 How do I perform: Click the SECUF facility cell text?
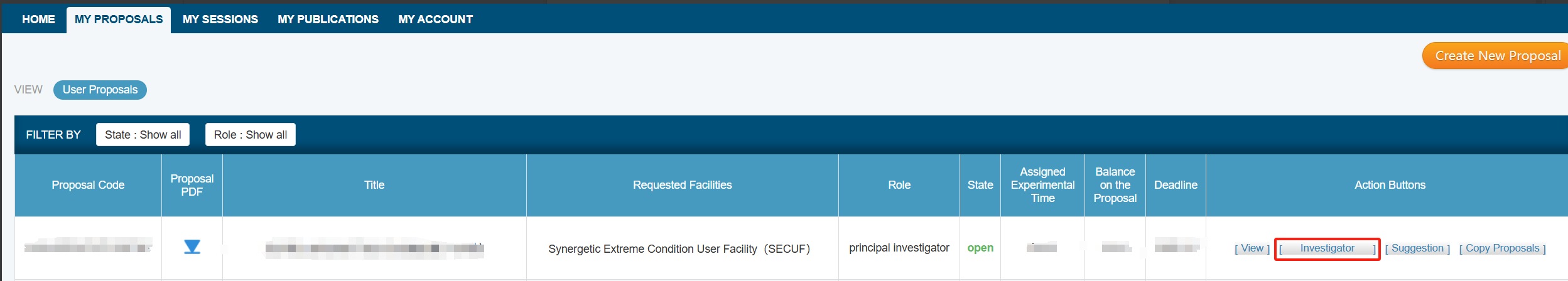679,249
